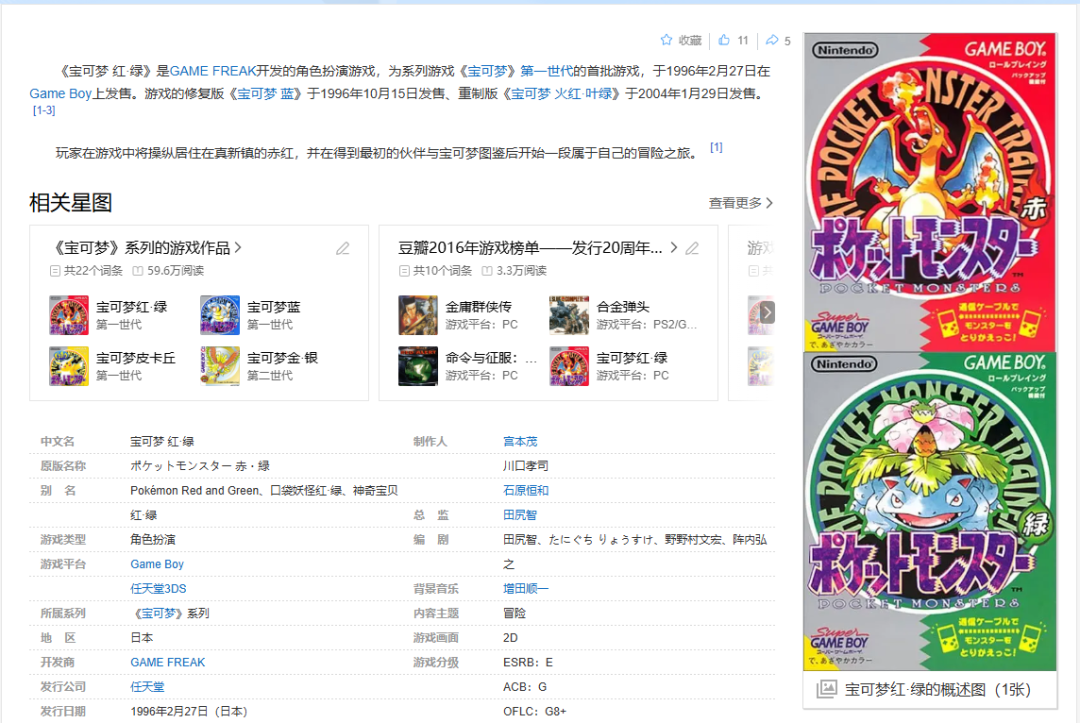Viewport: 1080px width, 723px height.
Task: Click the share arrow icon
Action: point(772,40)
